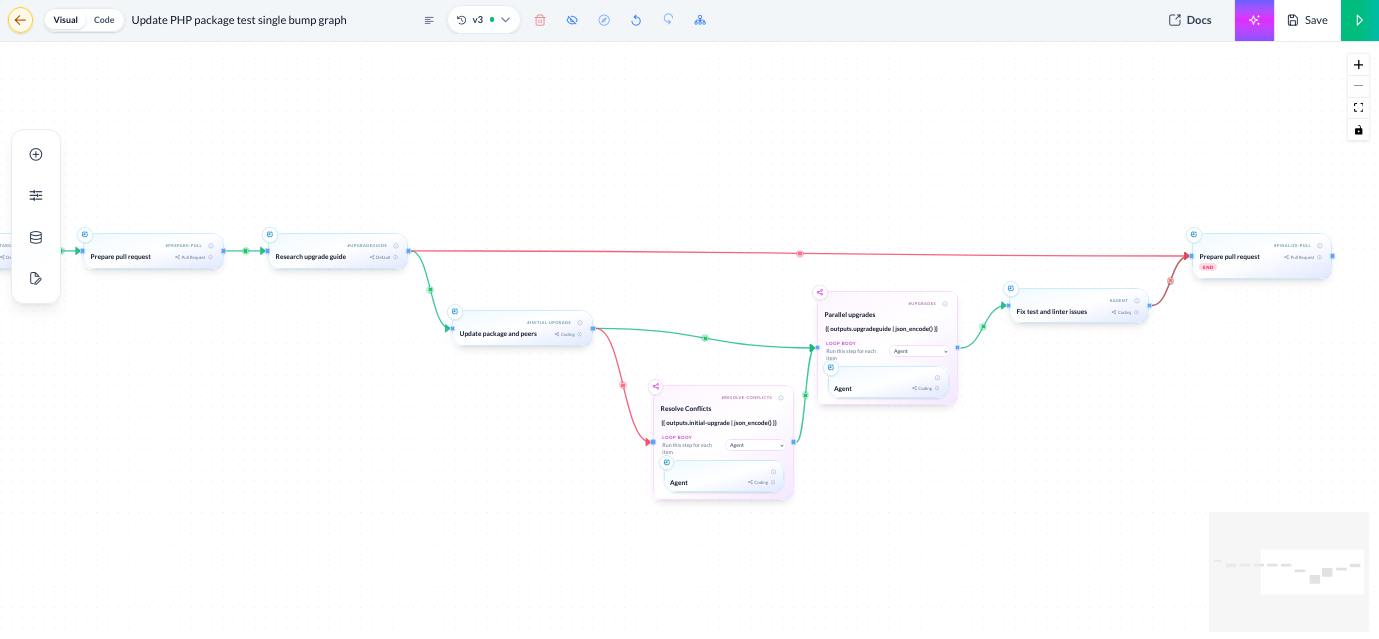
Task: Click the agent icon on Fix test node
Action: (1011, 289)
